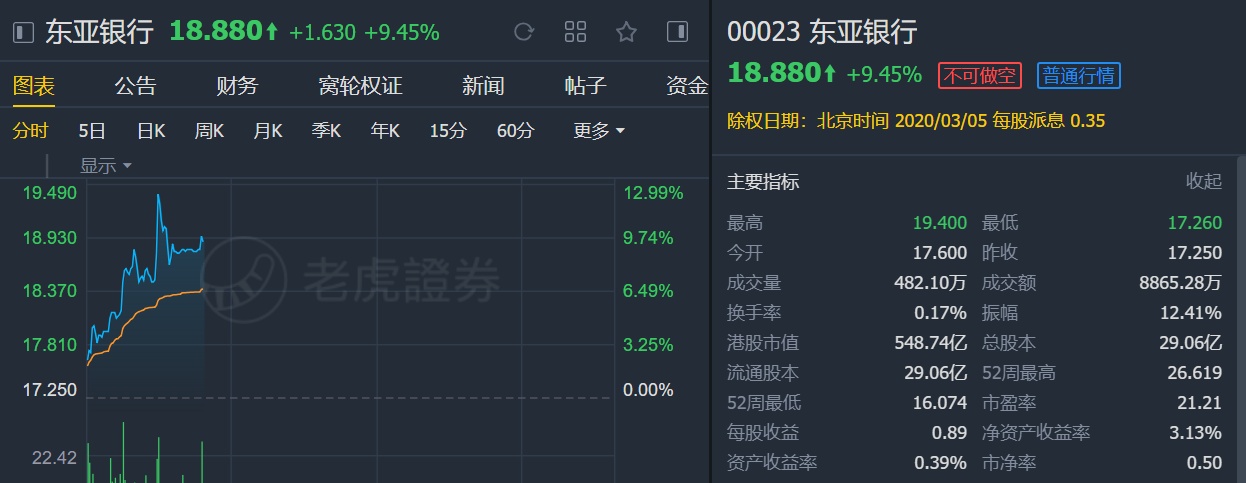
Task: Open the 财务 tab
Action: (x=237, y=86)
